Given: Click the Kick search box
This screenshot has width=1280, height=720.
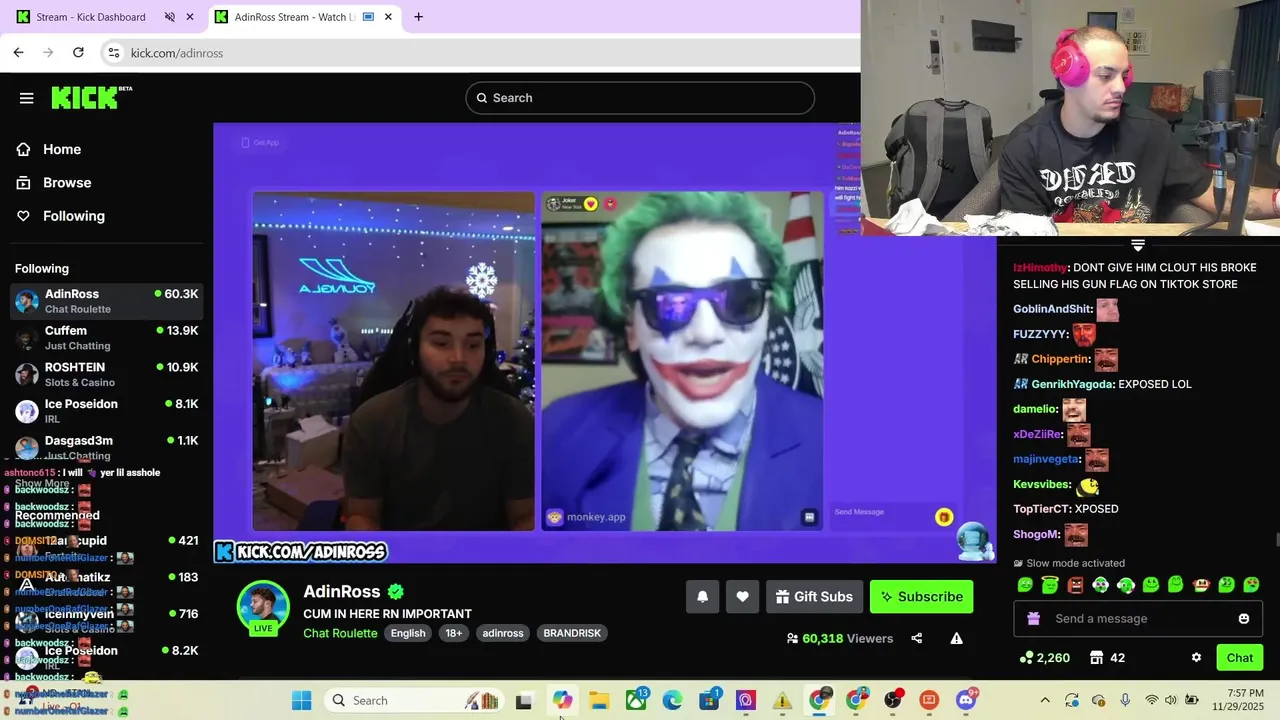Looking at the screenshot, I should click(x=640, y=98).
